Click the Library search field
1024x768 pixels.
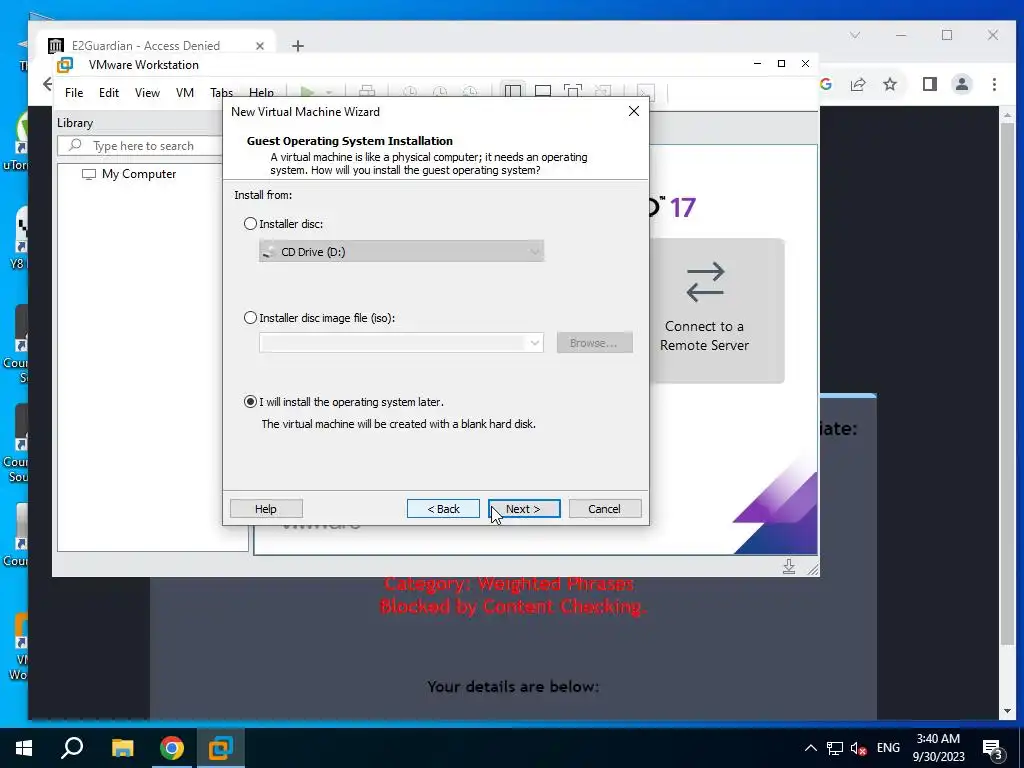point(140,146)
